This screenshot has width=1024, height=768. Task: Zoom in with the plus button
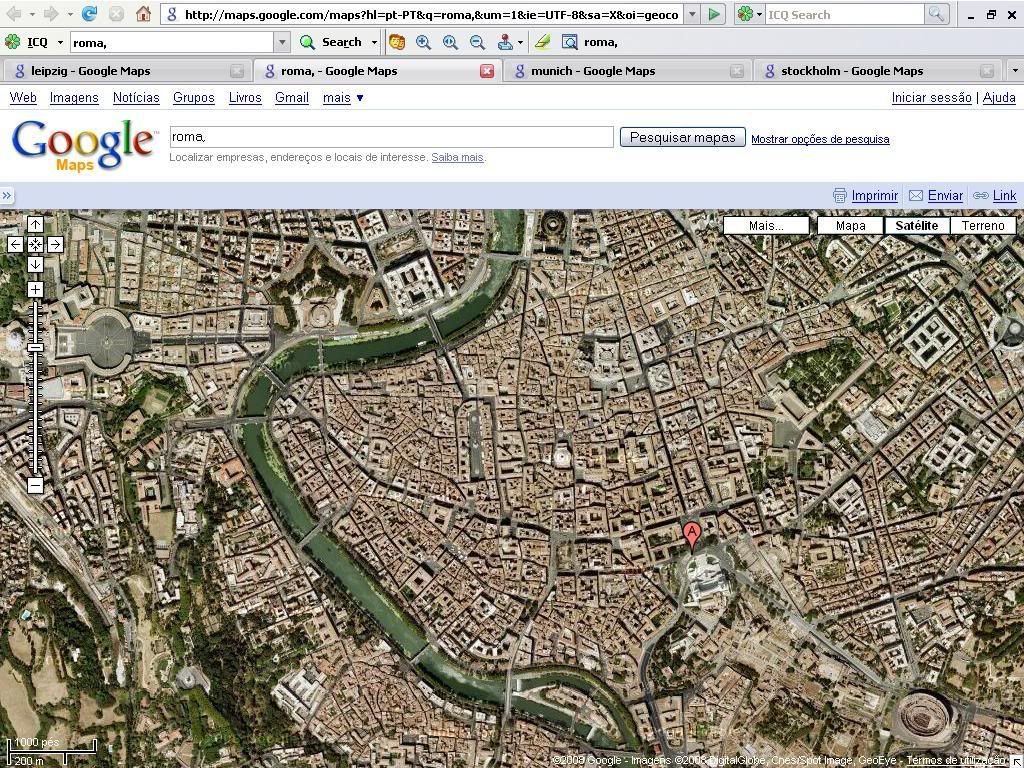click(x=35, y=290)
